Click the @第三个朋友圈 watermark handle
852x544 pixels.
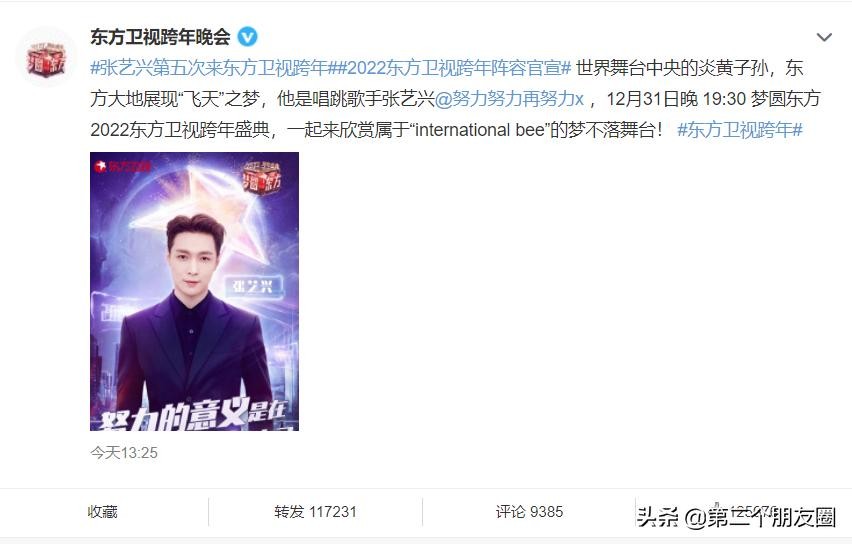tap(760, 517)
